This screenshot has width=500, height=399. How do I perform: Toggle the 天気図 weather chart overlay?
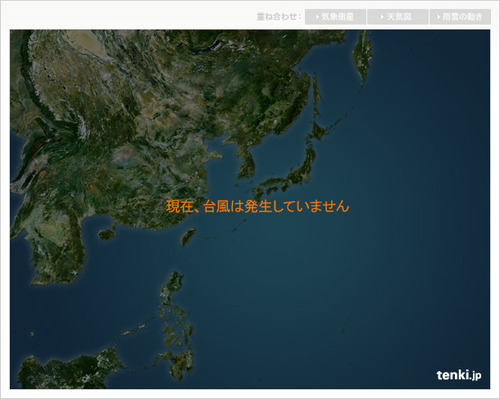[397, 17]
